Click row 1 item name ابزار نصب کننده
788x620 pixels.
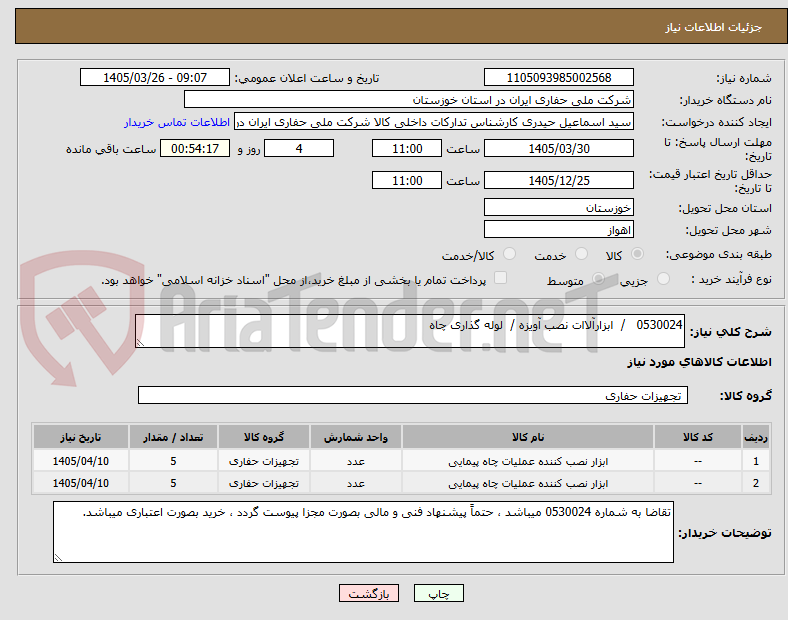[528, 461]
